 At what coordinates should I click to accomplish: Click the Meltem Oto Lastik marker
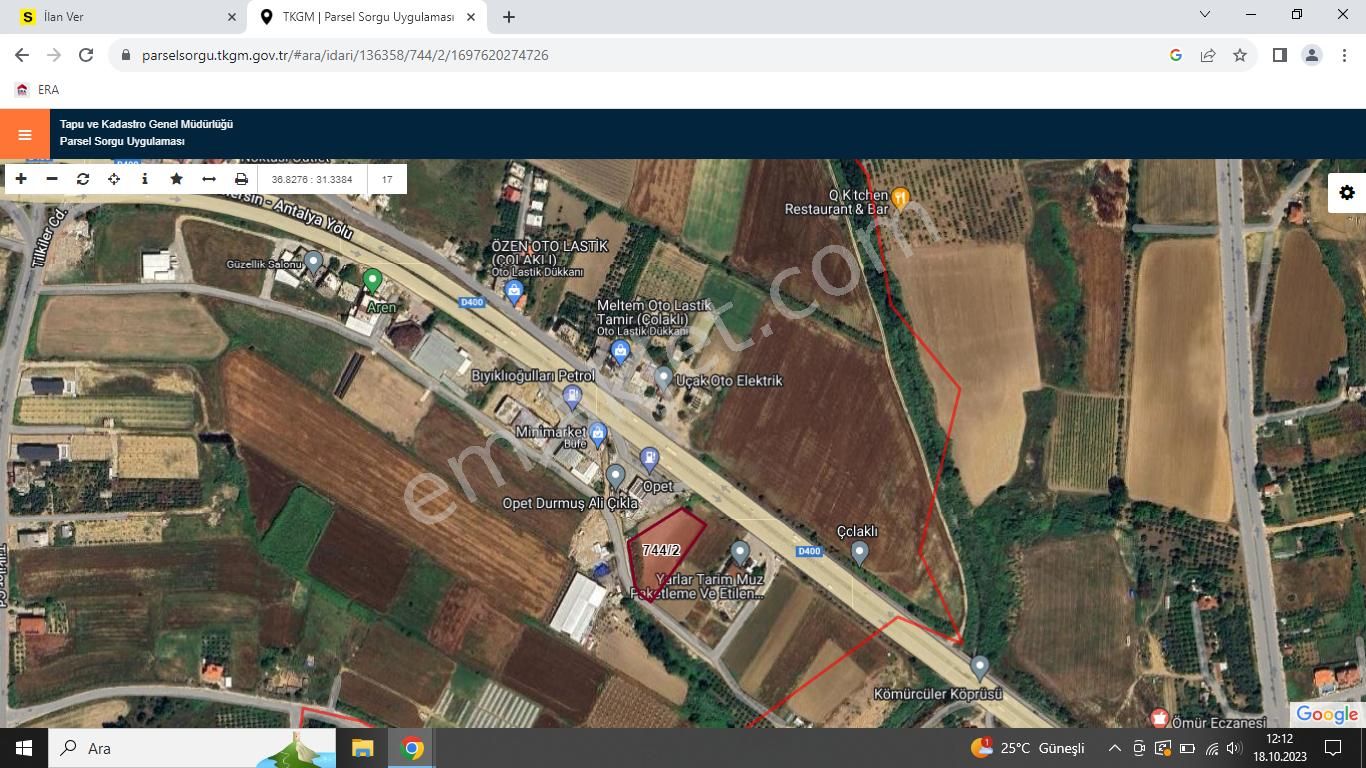[x=620, y=351]
